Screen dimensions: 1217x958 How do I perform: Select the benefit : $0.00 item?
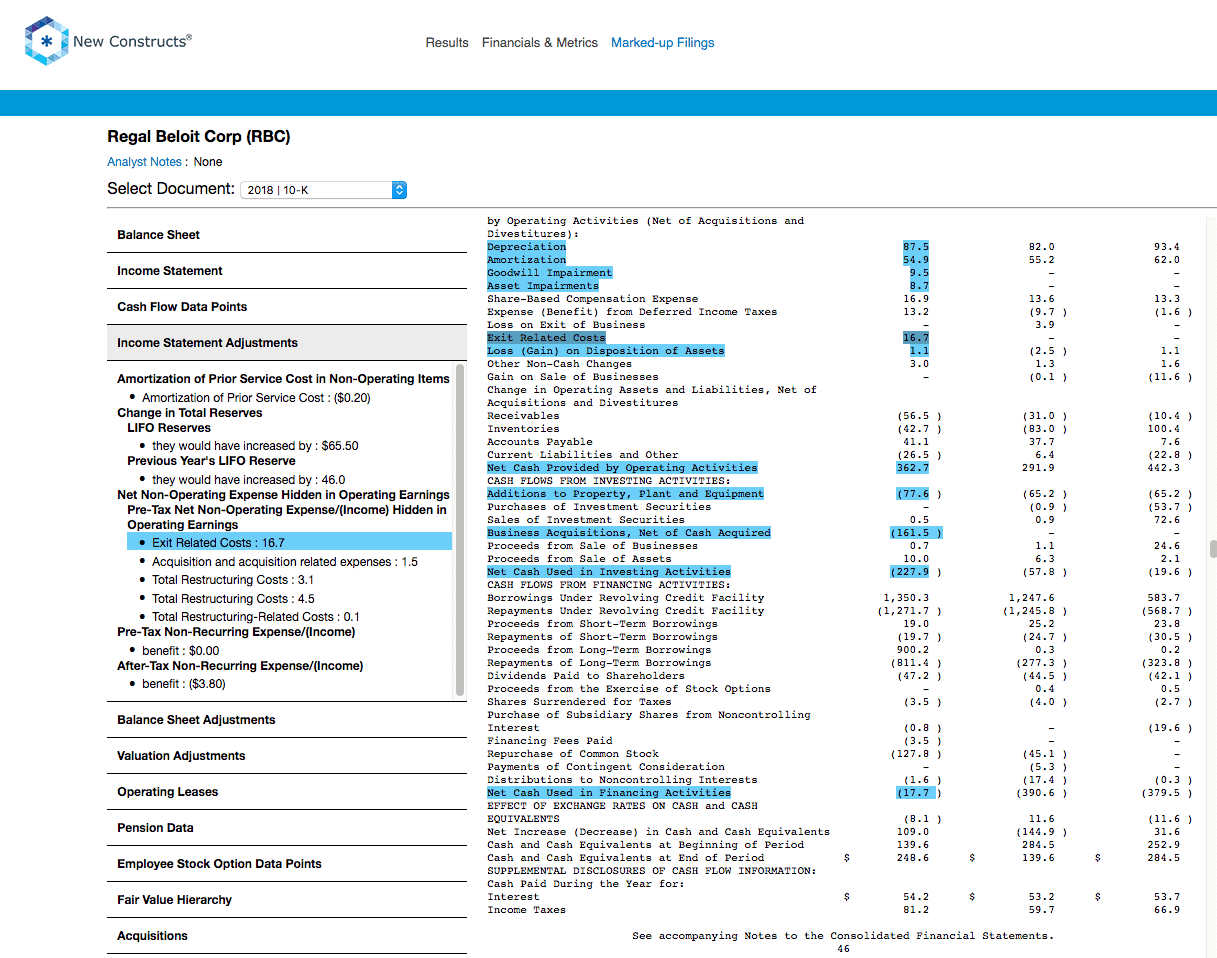(x=180, y=651)
